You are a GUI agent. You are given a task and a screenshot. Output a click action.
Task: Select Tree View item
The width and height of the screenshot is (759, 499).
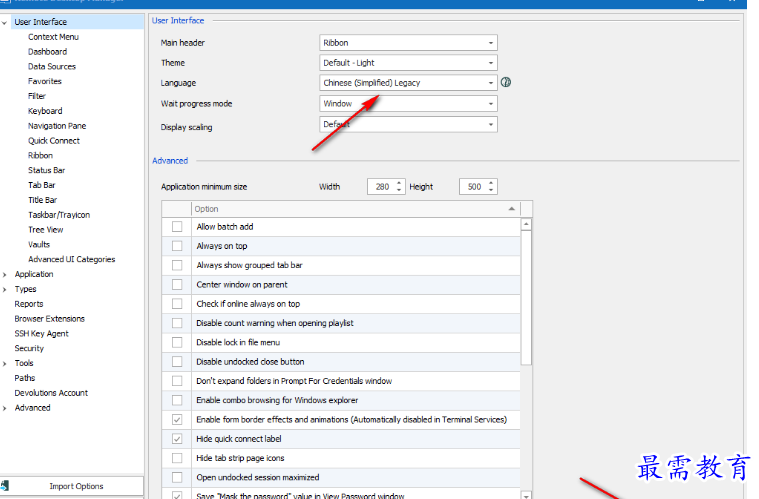[46, 229]
